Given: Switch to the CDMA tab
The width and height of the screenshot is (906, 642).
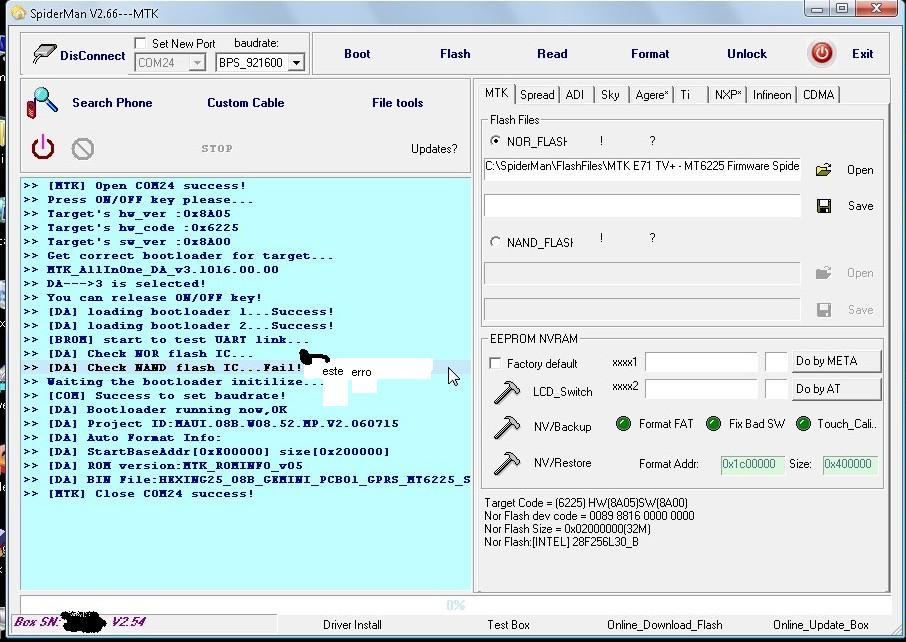Looking at the screenshot, I should pyautogui.click(x=818, y=95).
